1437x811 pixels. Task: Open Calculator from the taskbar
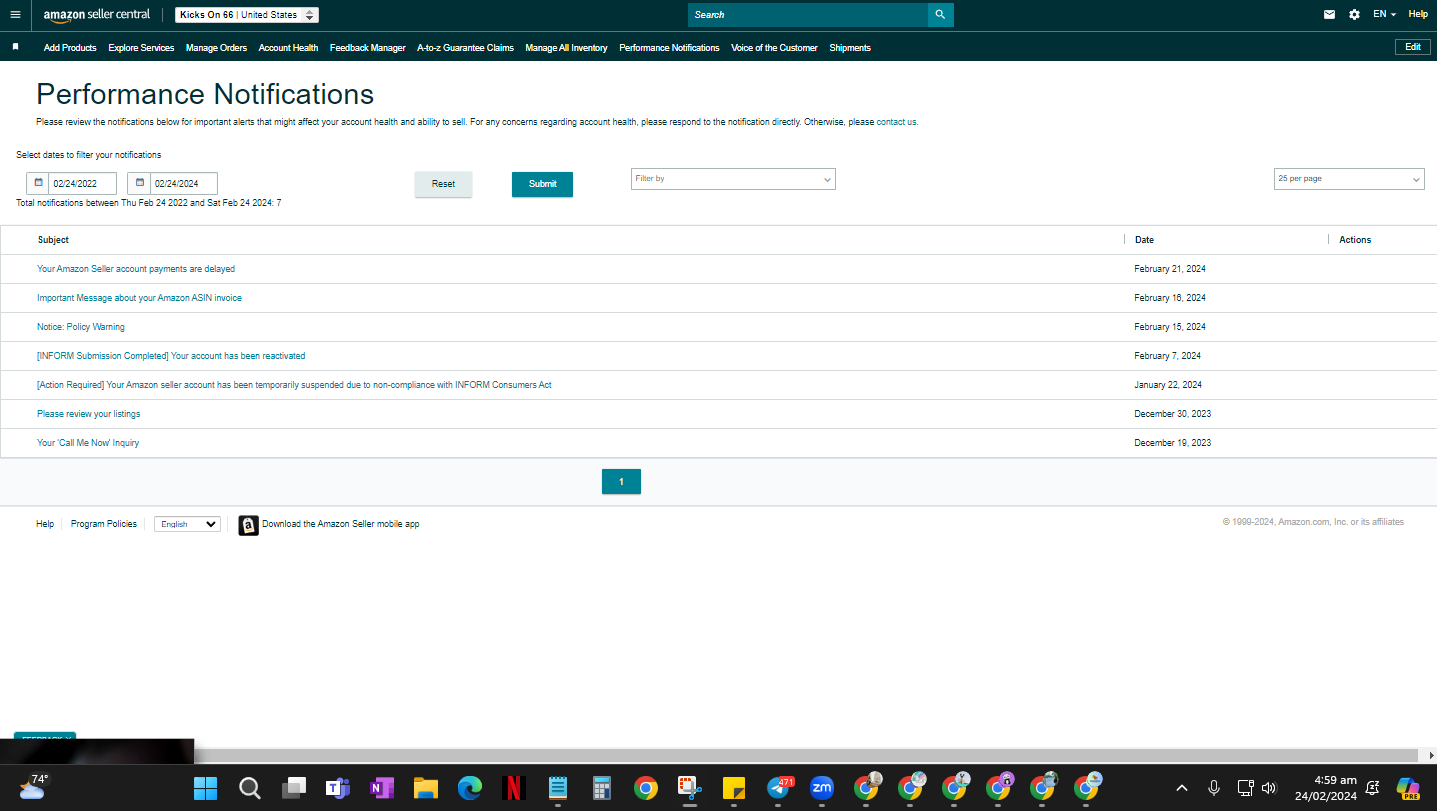602,788
